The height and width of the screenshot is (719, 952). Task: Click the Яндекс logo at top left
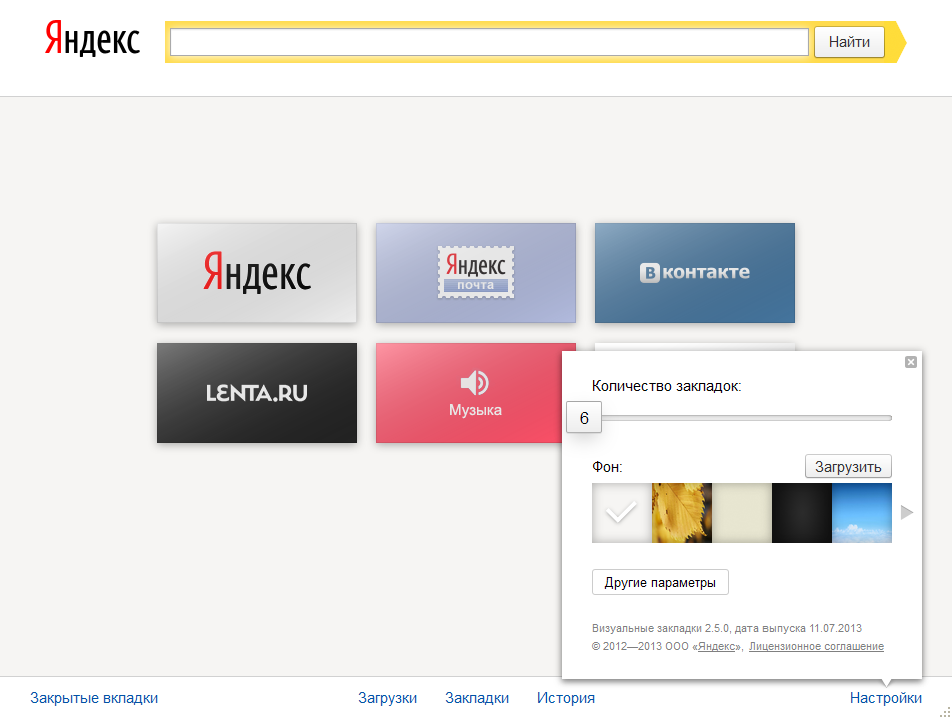point(92,39)
